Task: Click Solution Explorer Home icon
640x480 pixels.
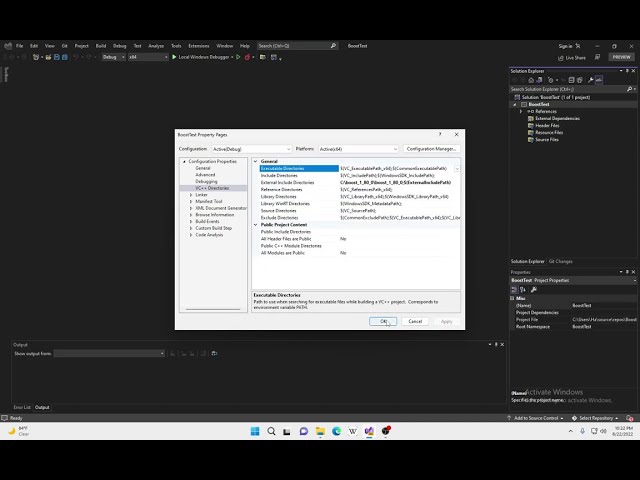Action: pyautogui.click(x=531, y=80)
